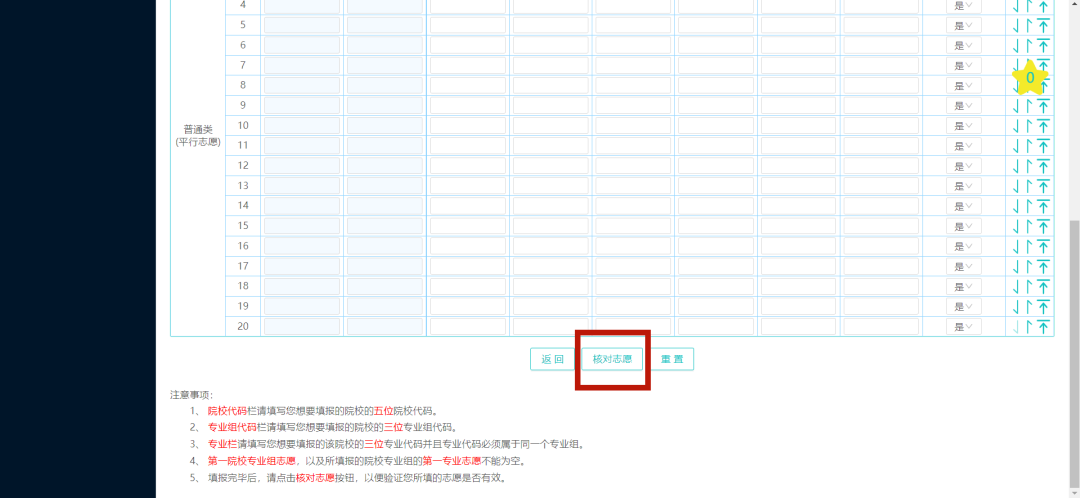Image resolution: width=1080 pixels, height=498 pixels.
Task: Send row 15 to top with arrow
Action: point(1043,227)
